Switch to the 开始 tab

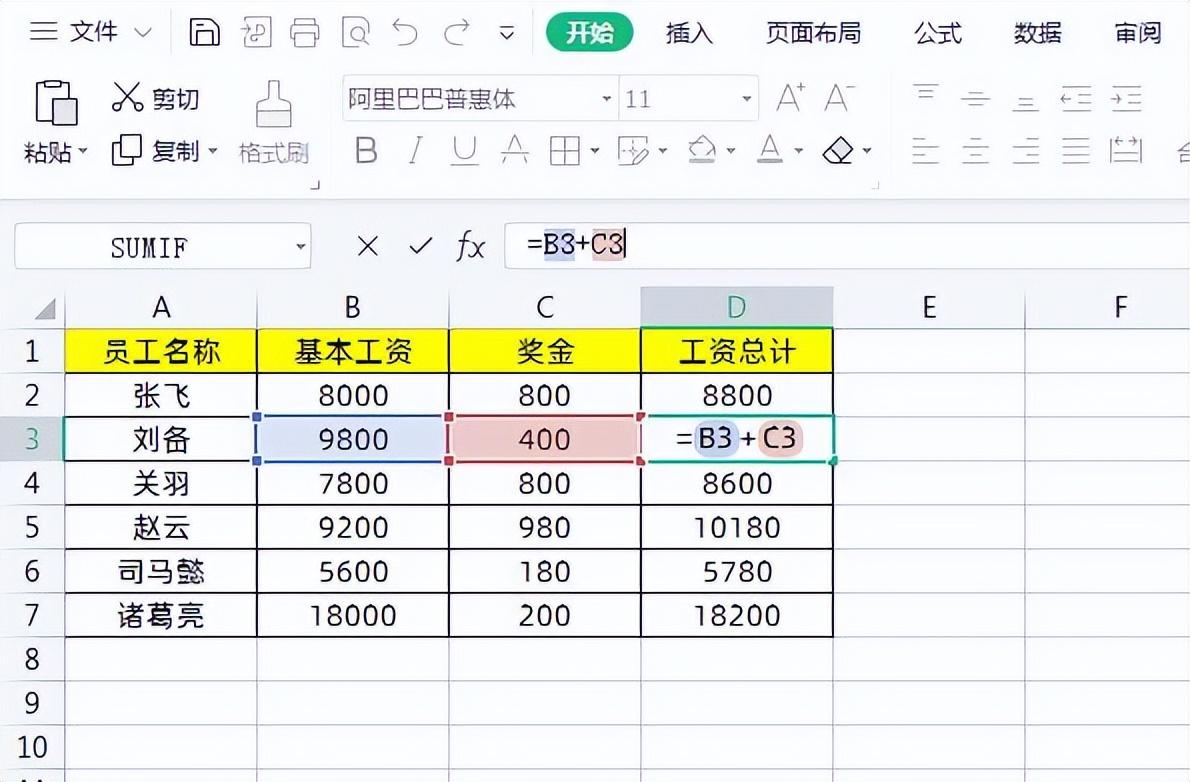click(x=590, y=33)
